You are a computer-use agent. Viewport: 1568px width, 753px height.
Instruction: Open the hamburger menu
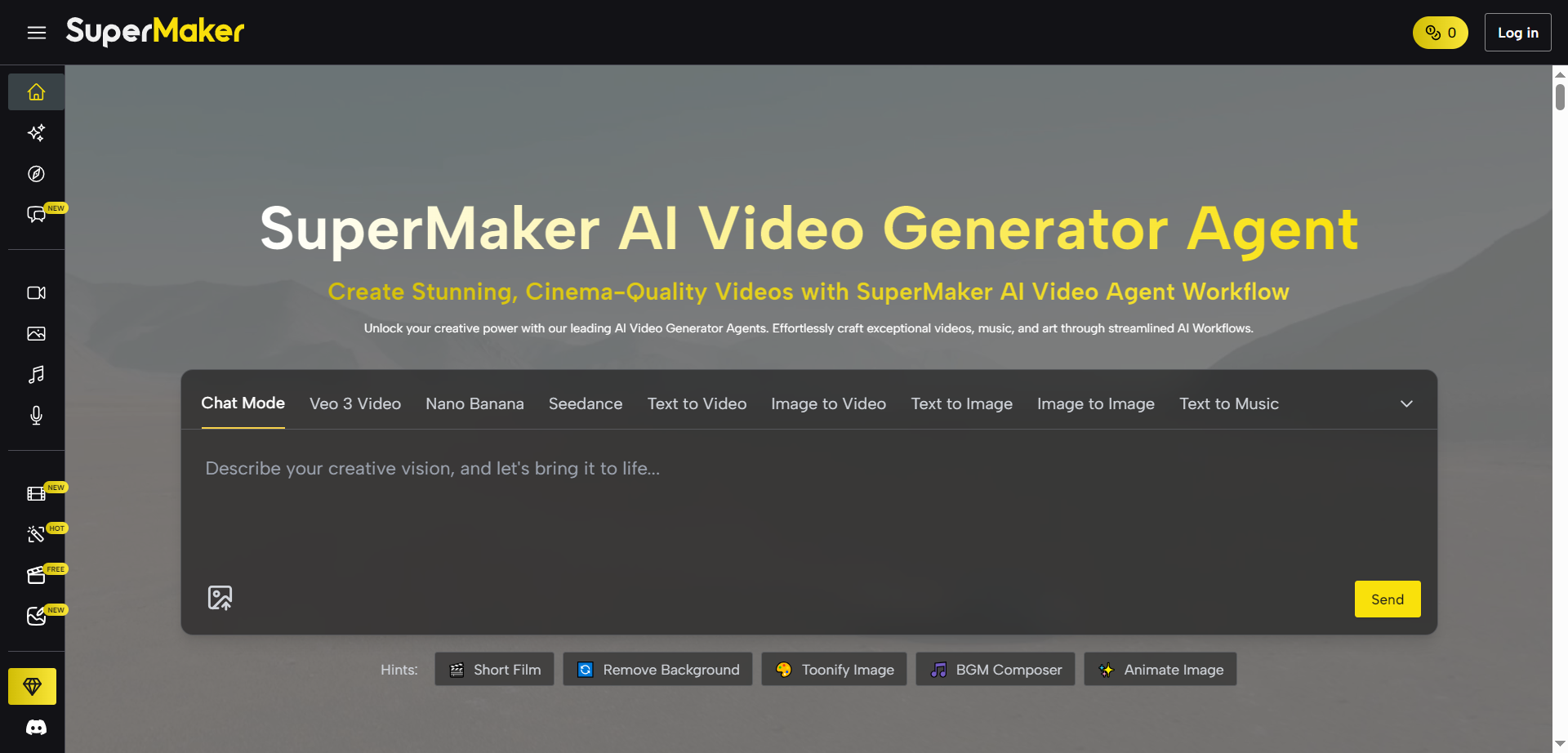[36, 33]
